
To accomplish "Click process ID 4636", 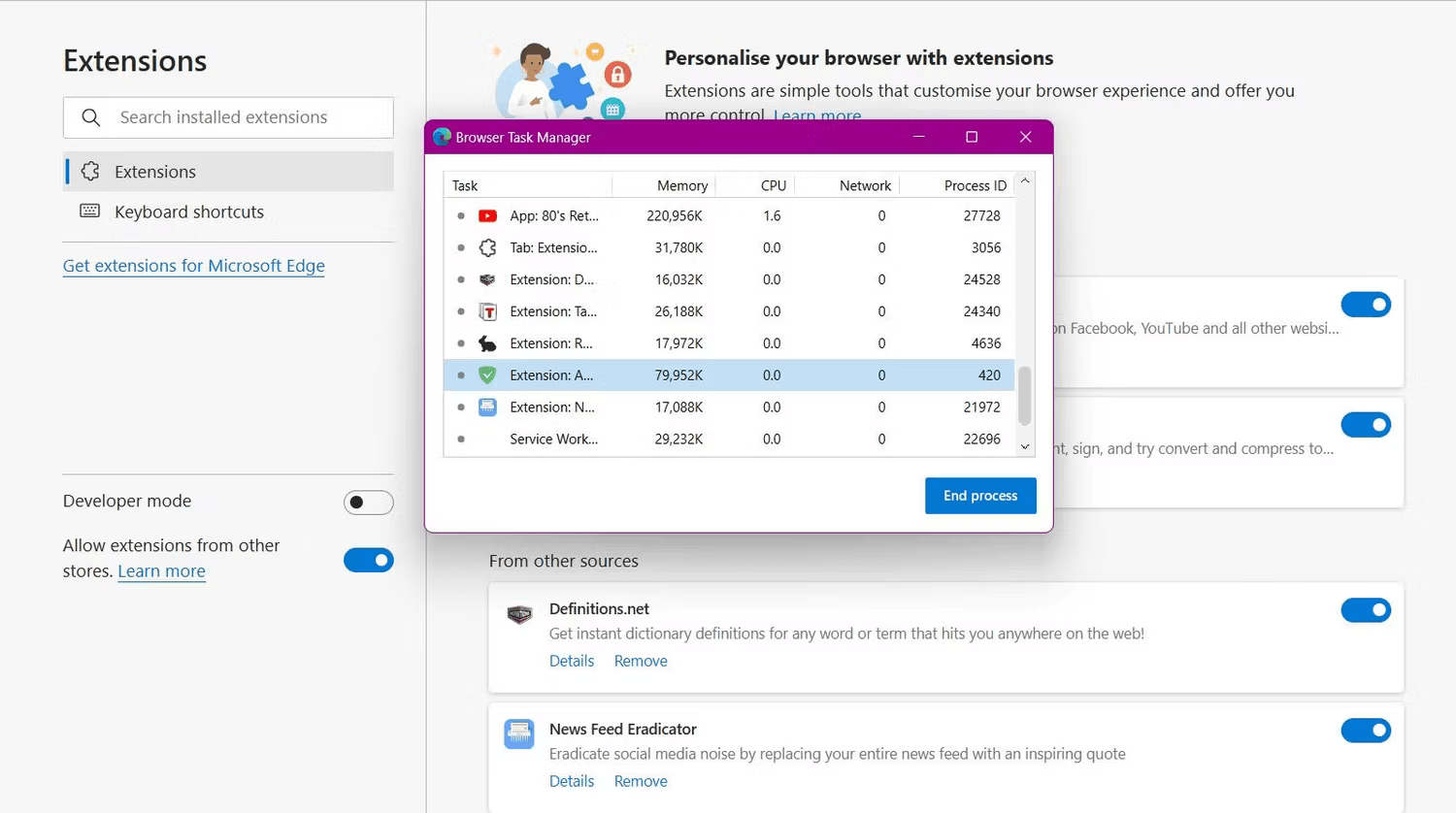I will [x=986, y=343].
